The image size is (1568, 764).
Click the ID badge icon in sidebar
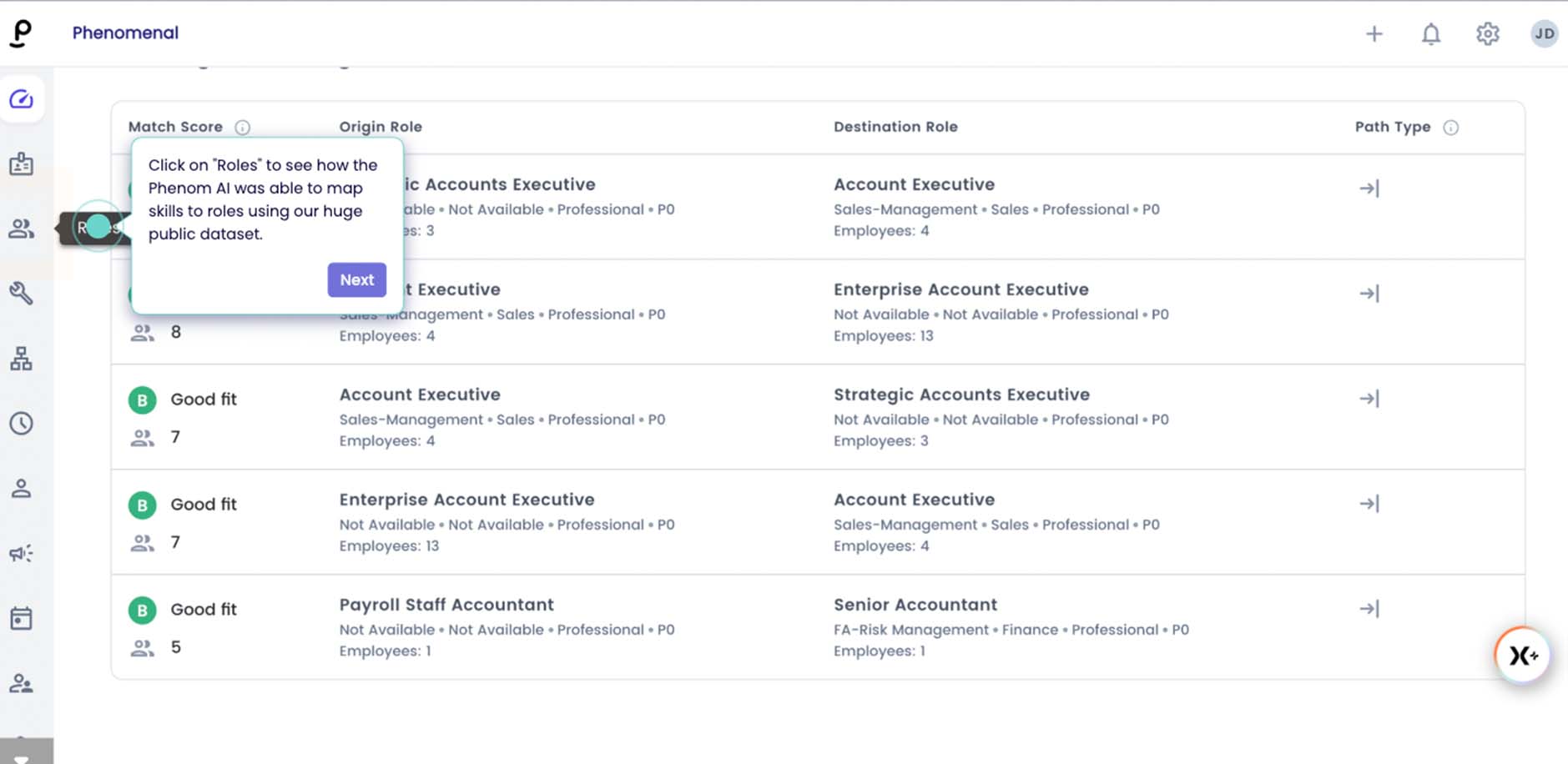point(22,163)
